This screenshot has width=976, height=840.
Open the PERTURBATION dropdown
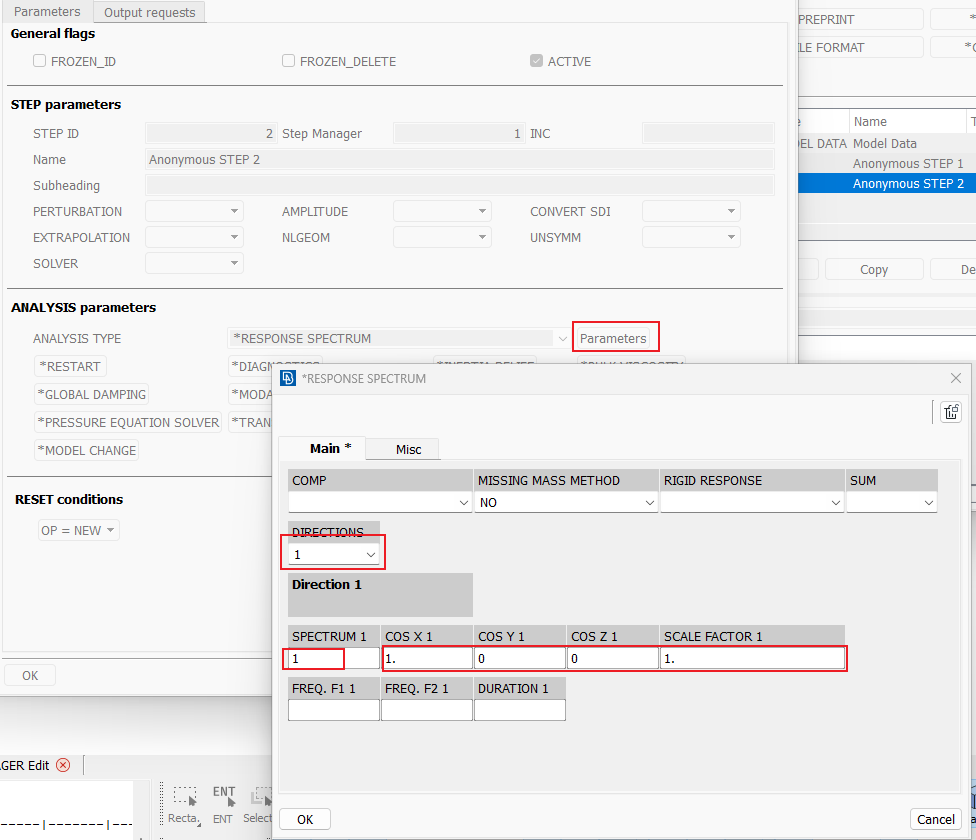coord(194,211)
